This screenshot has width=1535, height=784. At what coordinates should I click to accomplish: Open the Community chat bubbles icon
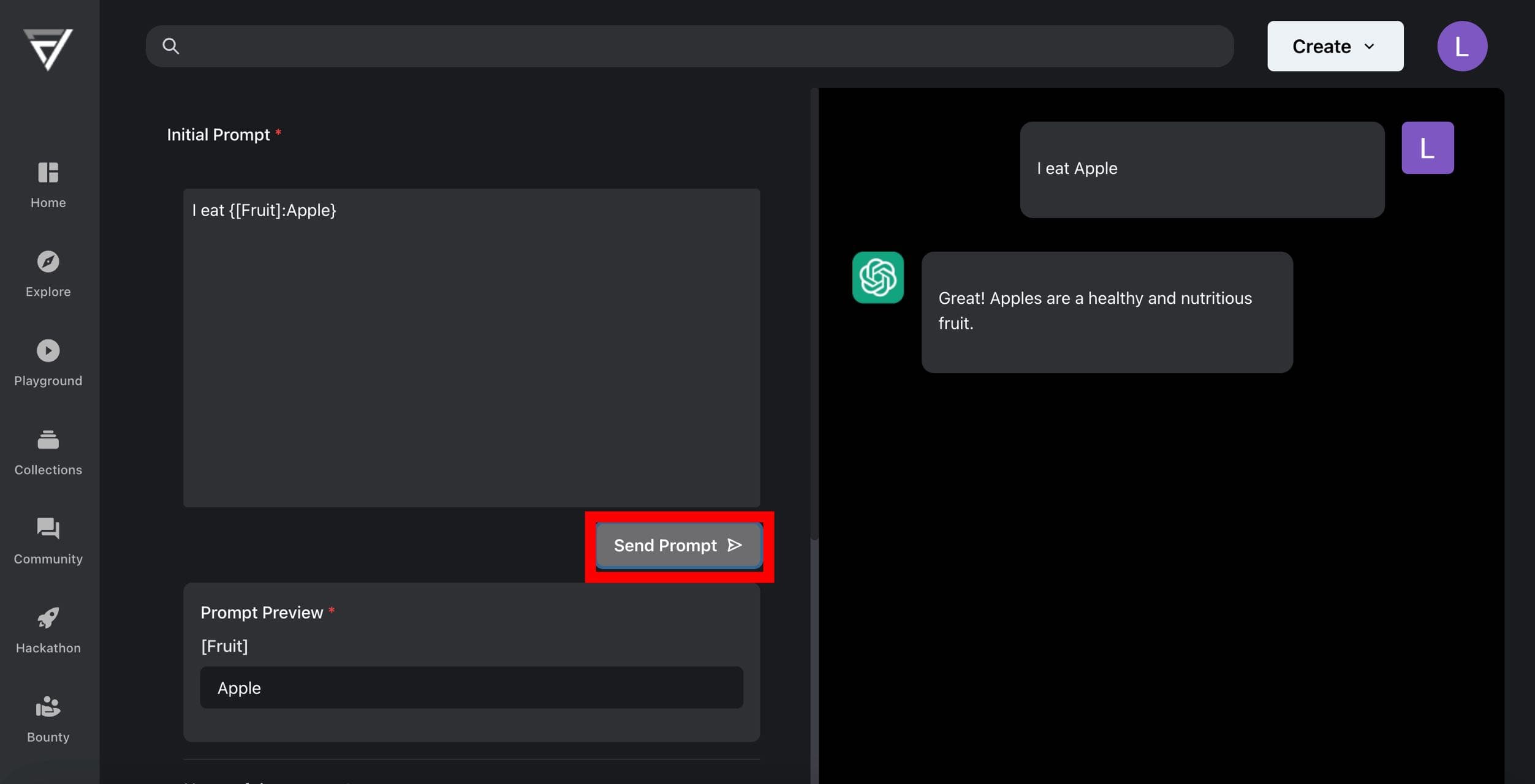[48, 529]
